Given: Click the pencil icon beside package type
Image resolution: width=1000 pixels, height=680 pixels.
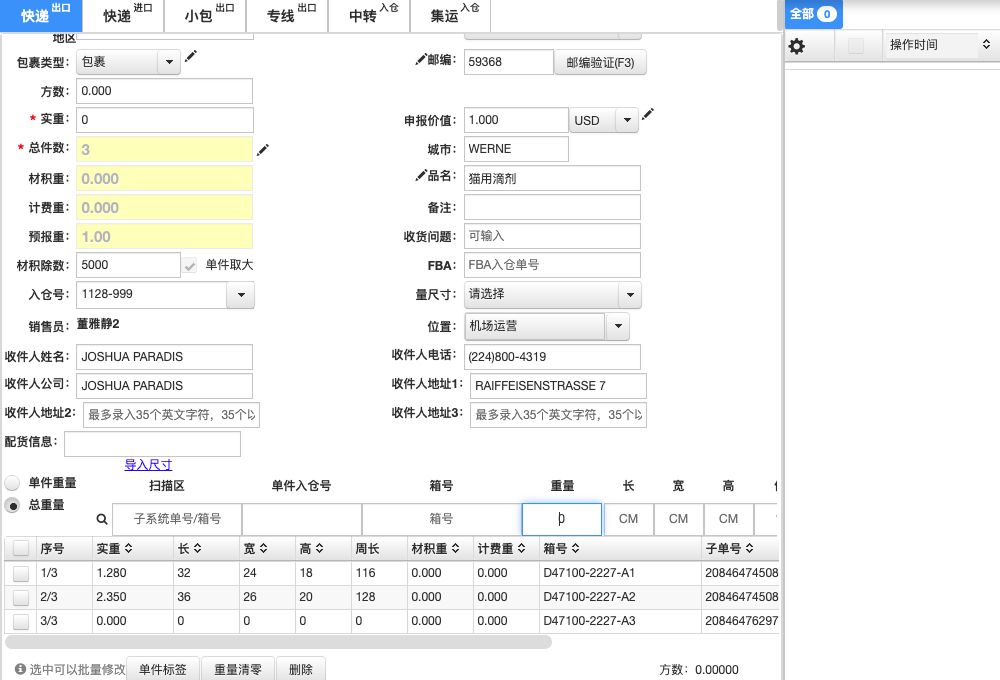Looking at the screenshot, I should pyautogui.click(x=191, y=56).
